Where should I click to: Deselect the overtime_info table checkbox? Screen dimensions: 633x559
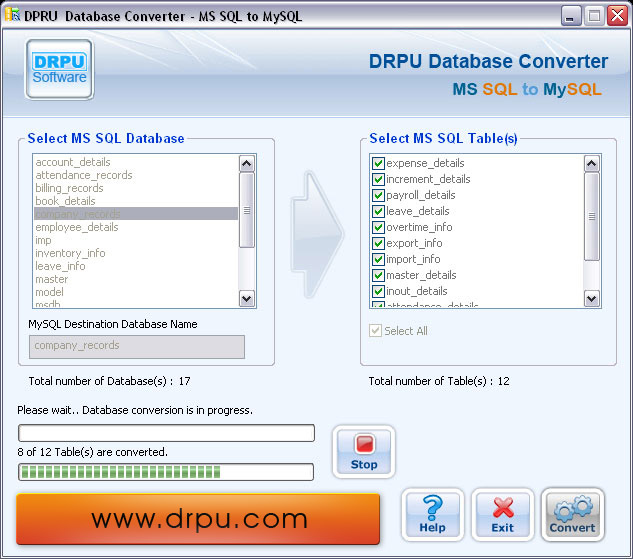point(378,227)
